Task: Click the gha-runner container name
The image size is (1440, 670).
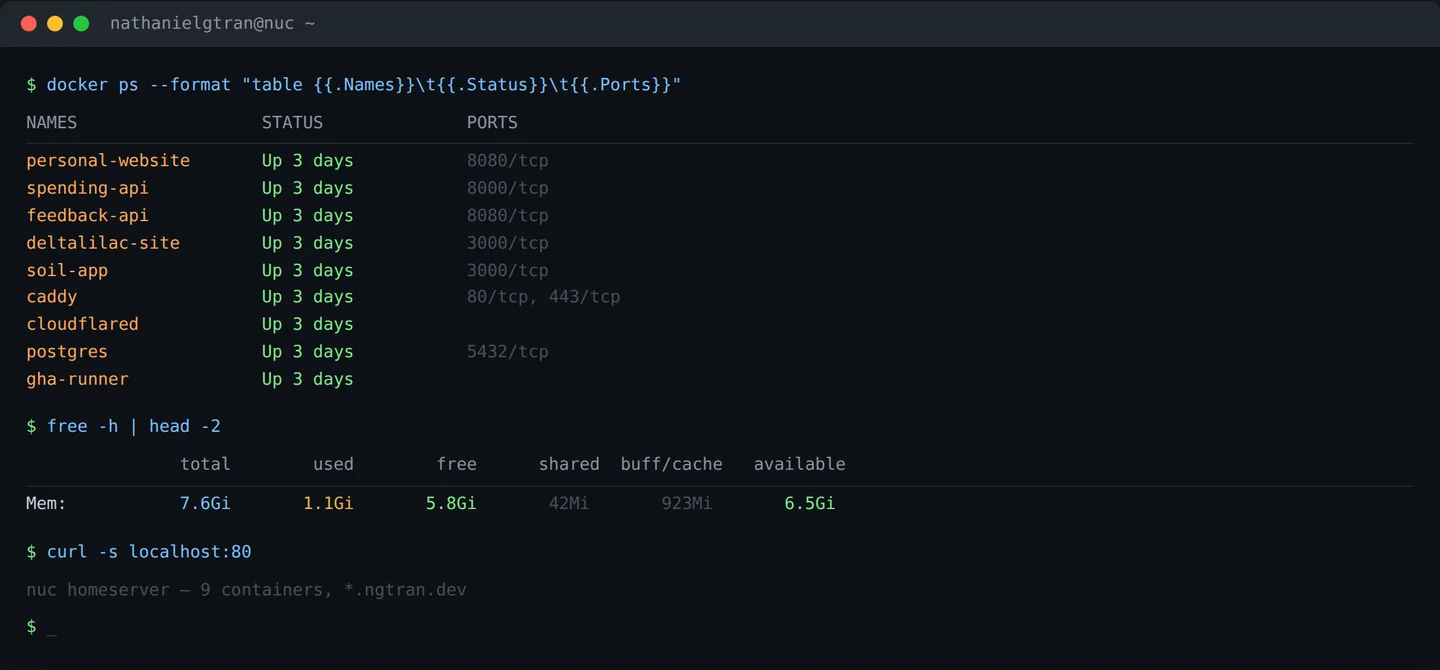Action: coord(77,379)
